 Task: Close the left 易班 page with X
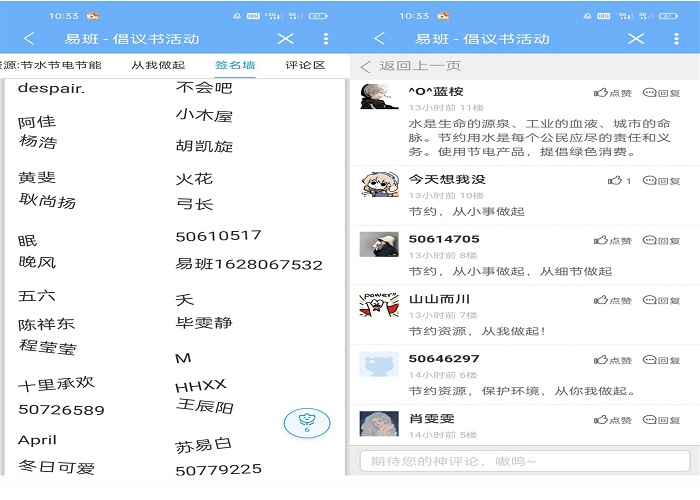pyautogui.click(x=286, y=39)
